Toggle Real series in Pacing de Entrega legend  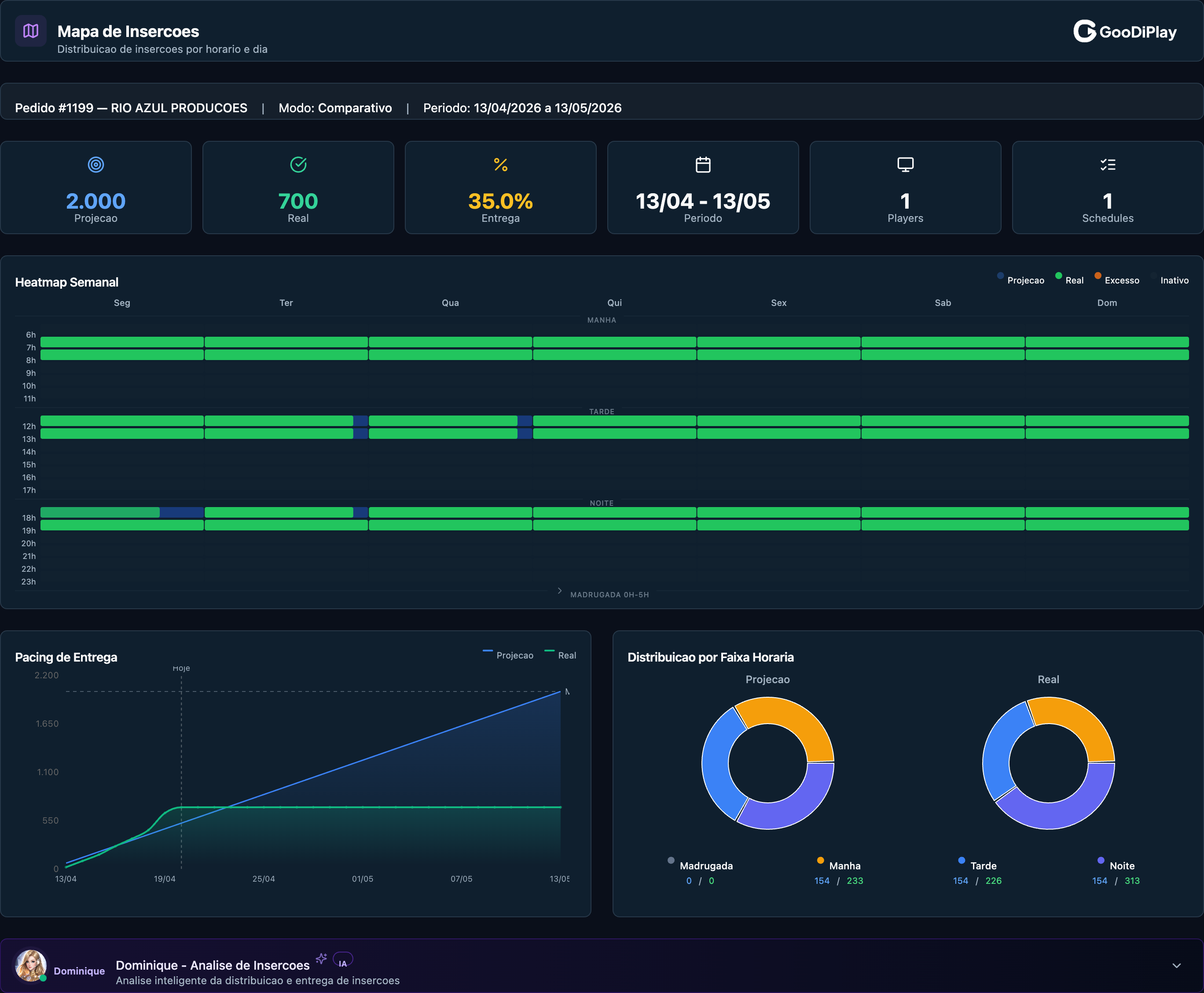561,655
